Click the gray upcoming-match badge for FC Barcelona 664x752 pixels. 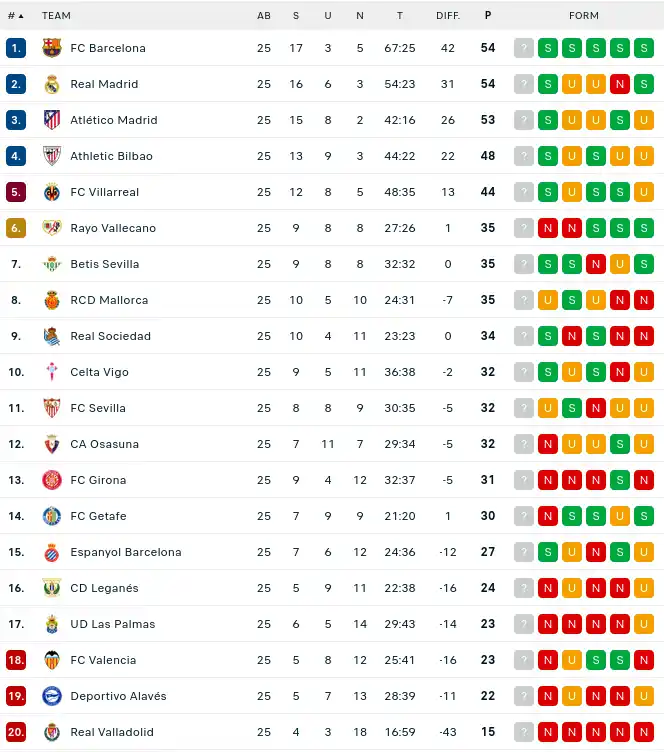pos(524,48)
